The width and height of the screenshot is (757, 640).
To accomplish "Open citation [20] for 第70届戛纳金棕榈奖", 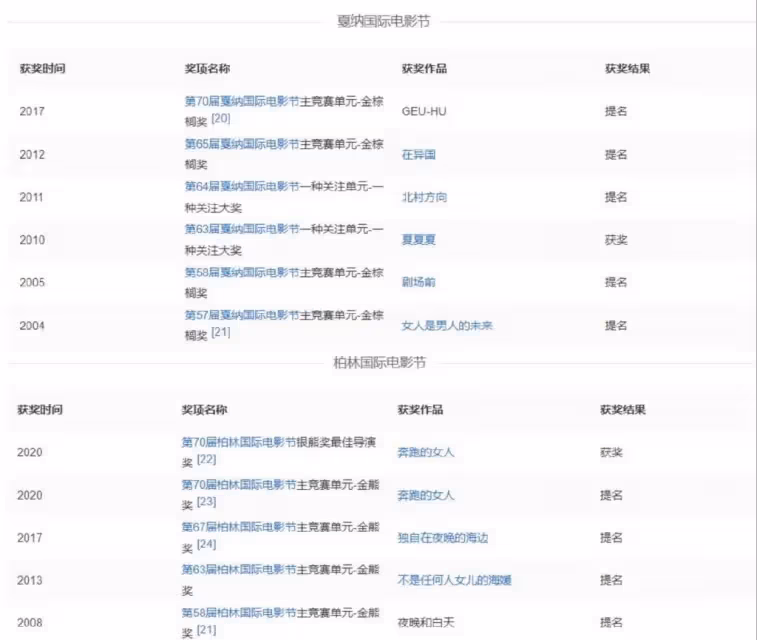I will (x=221, y=118).
